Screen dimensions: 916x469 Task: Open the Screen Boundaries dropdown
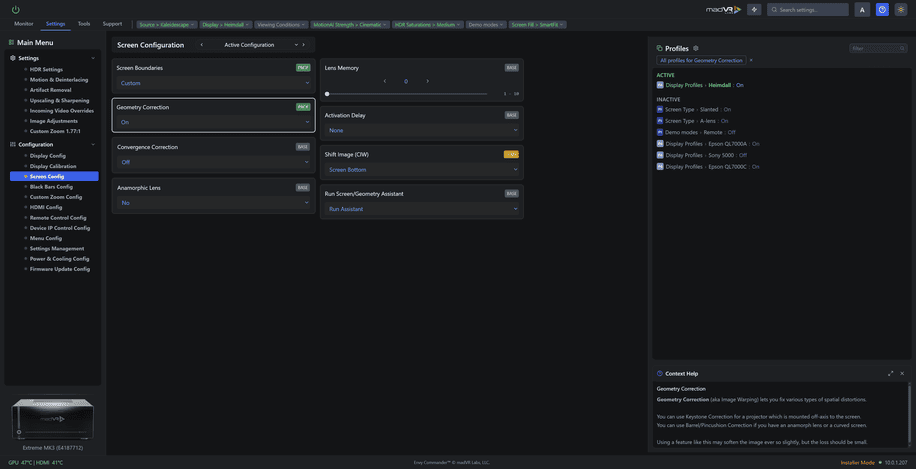pos(213,83)
